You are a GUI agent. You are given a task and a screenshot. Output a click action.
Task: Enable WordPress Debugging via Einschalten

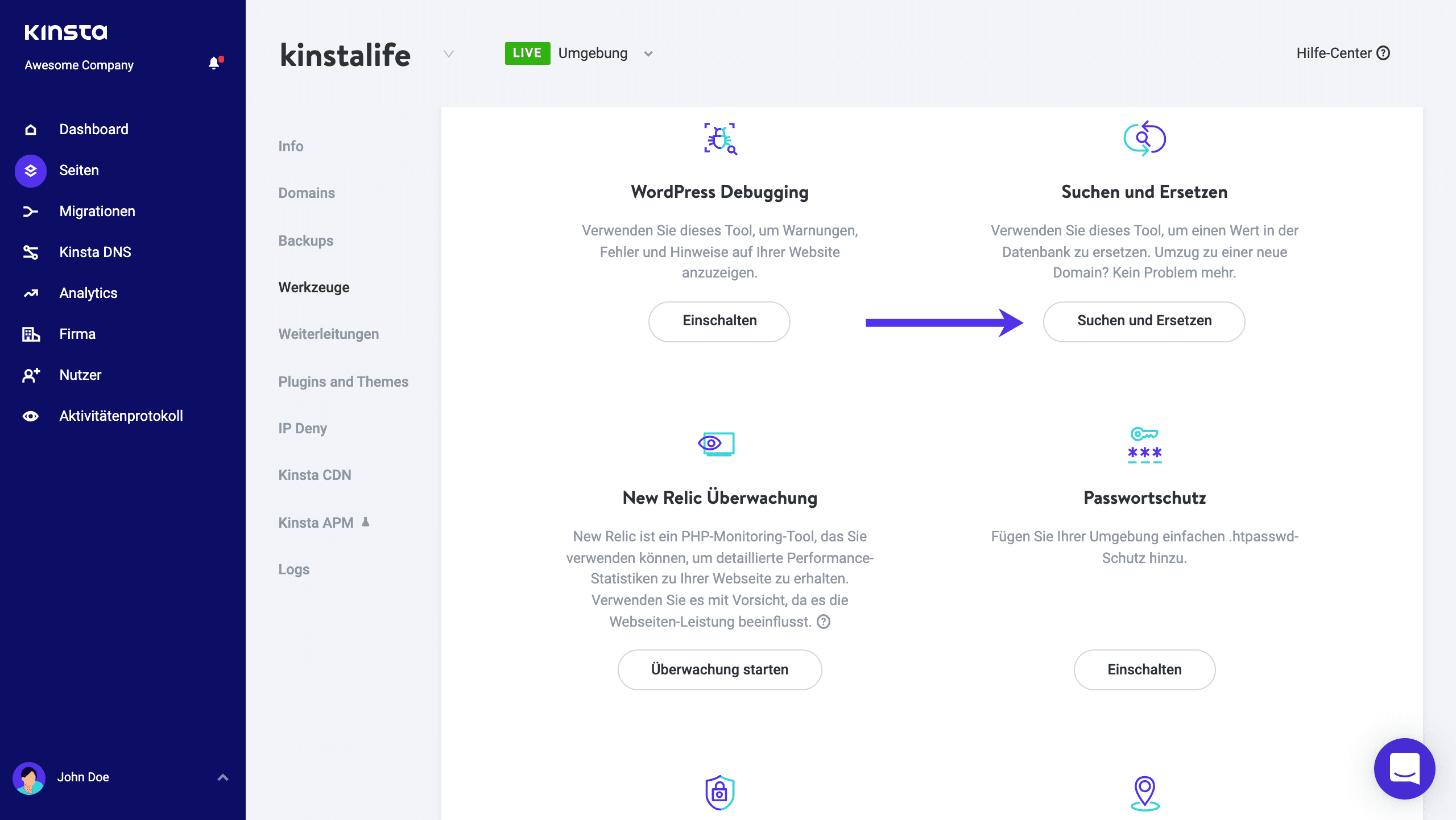pos(719,321)
